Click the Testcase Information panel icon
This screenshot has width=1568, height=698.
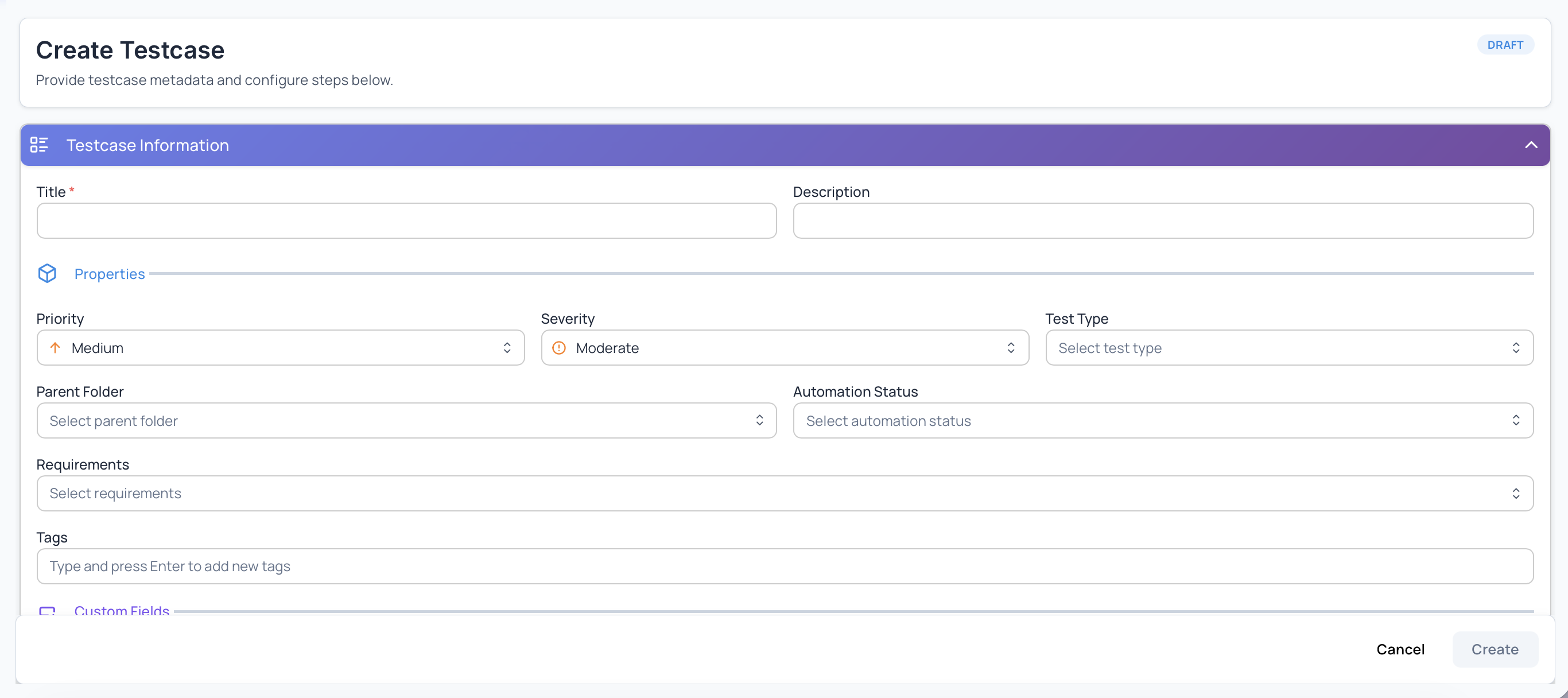tap(39, 145)
